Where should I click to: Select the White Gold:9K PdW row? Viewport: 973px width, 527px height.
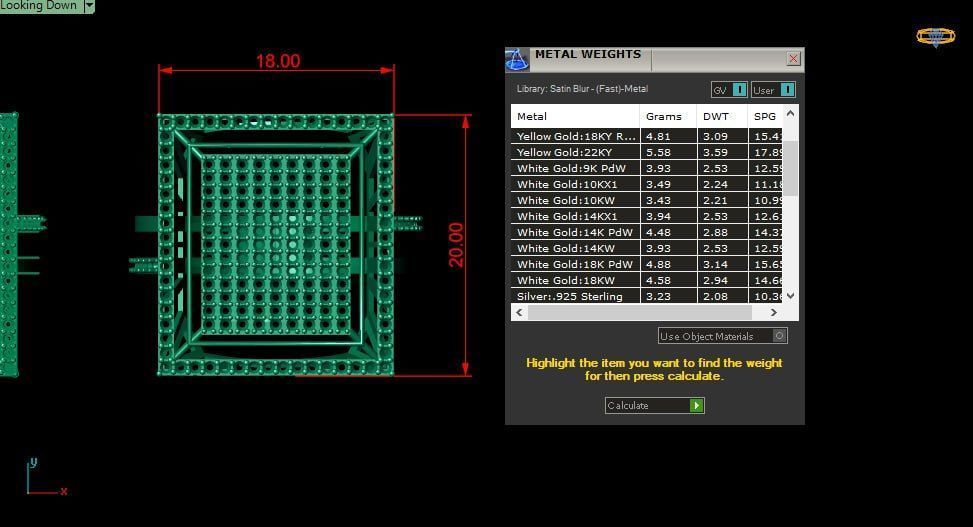point(647,168)
